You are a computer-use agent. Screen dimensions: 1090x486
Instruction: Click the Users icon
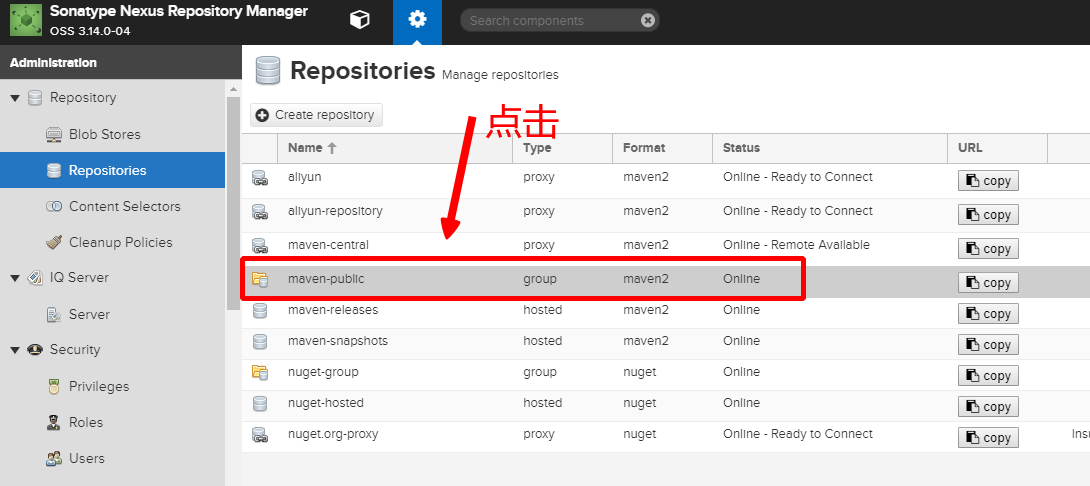coord(54,459)
